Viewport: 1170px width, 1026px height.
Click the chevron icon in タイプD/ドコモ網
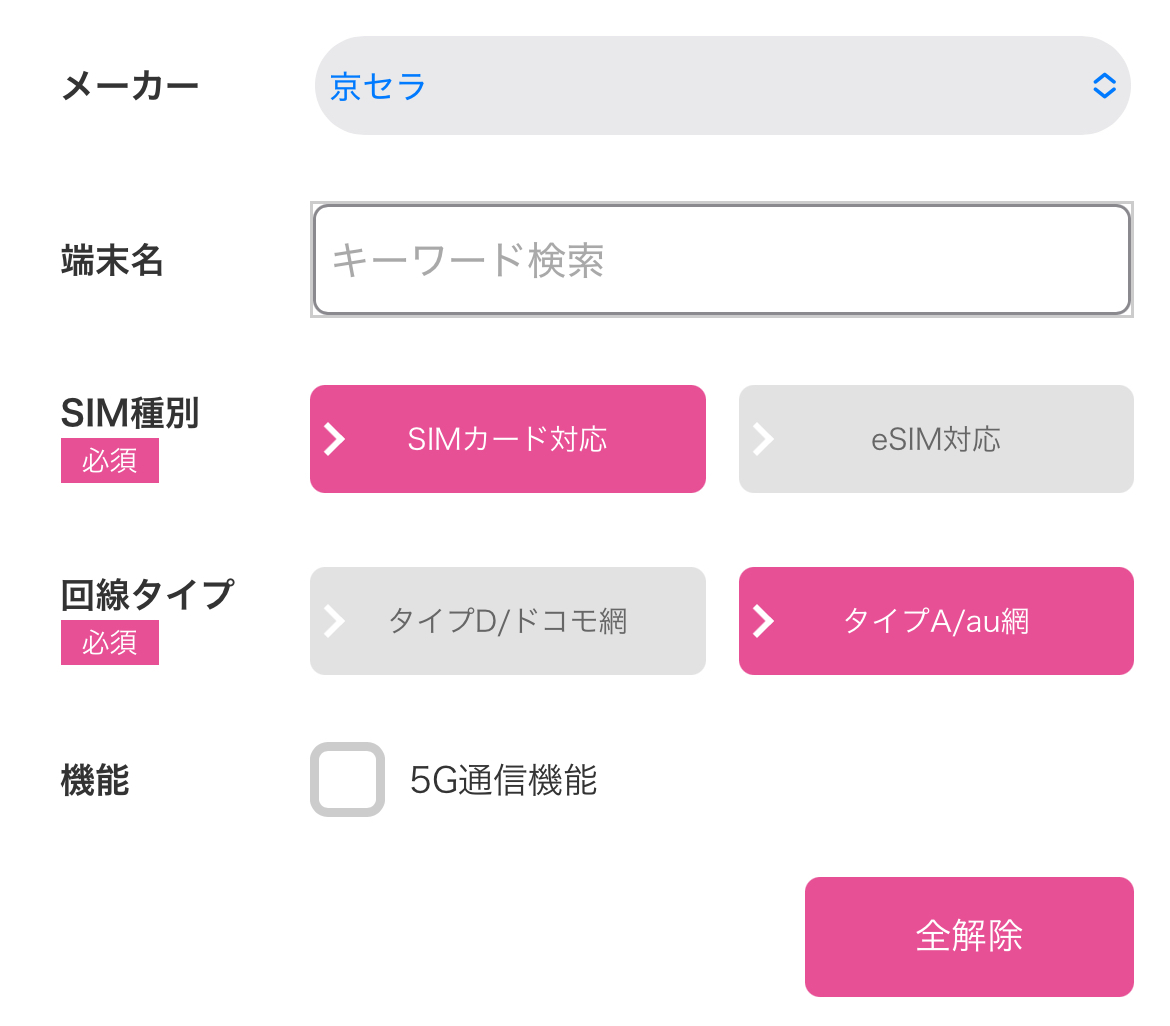click(x=335, y=621)
